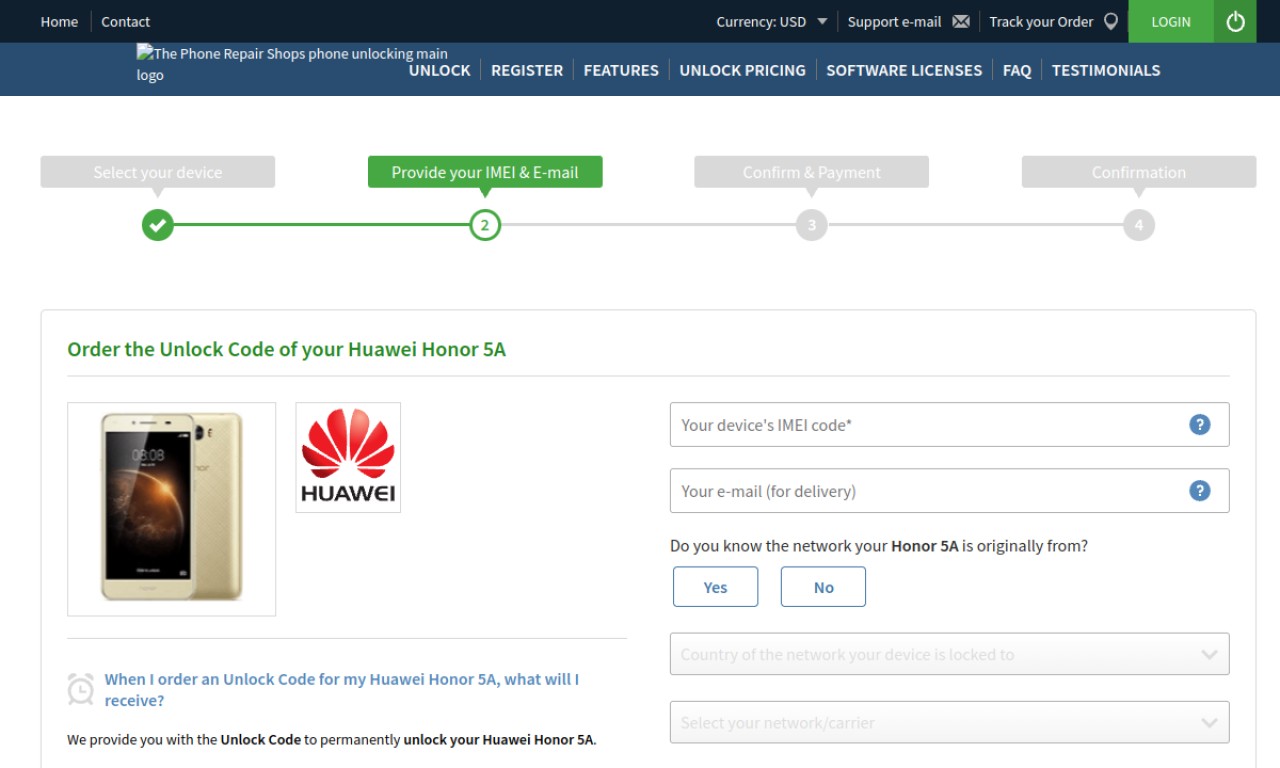Open the REGISTER menu item

point(527,70)
